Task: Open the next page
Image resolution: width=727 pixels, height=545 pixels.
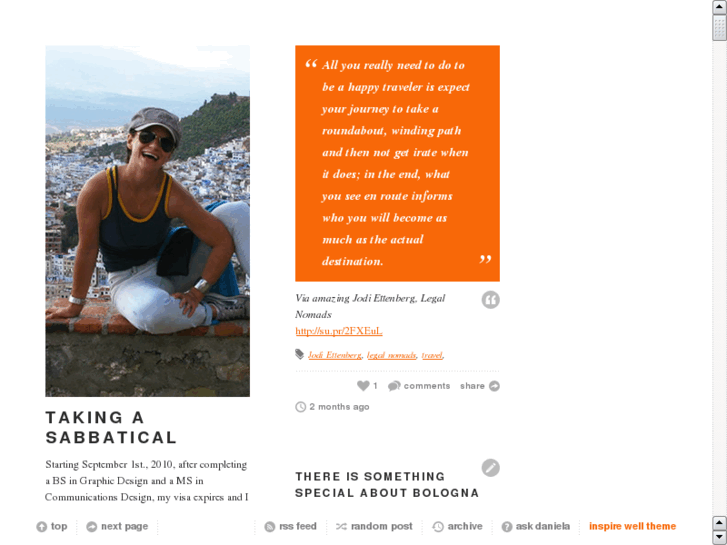Action: (117, 526)
